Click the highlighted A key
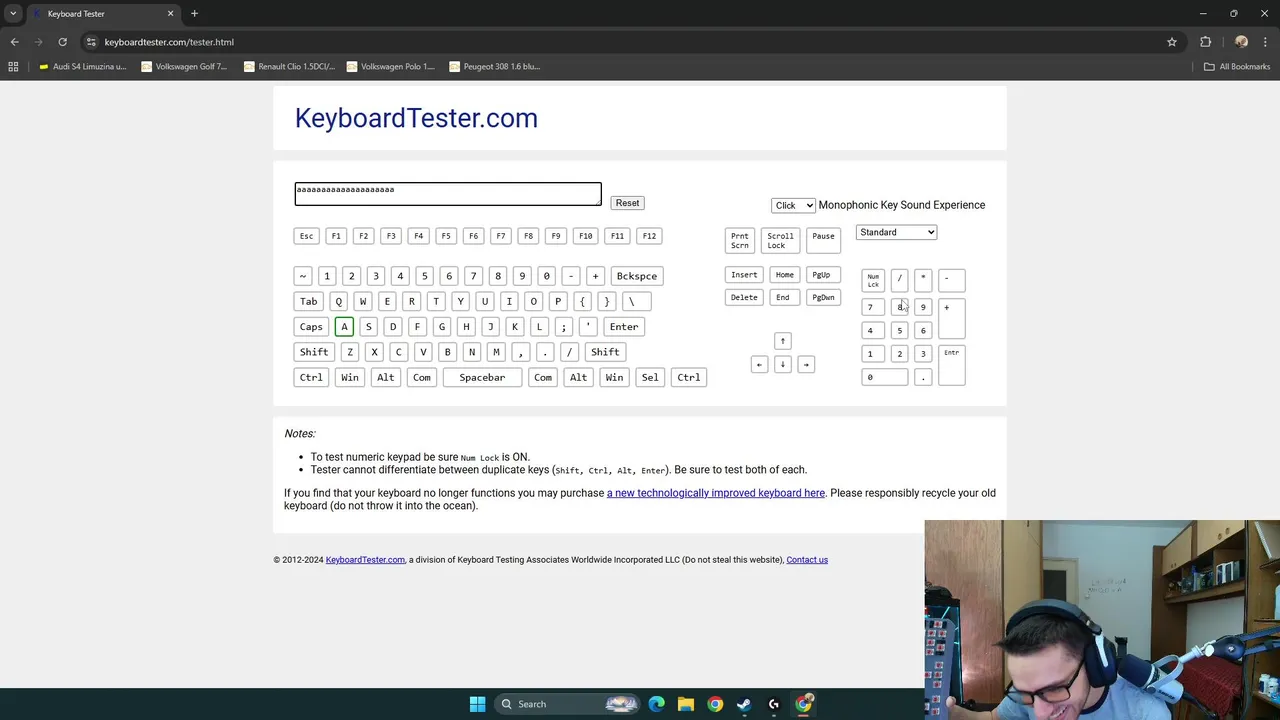Viewport: 1280px width, 720px height. point(344,327)
